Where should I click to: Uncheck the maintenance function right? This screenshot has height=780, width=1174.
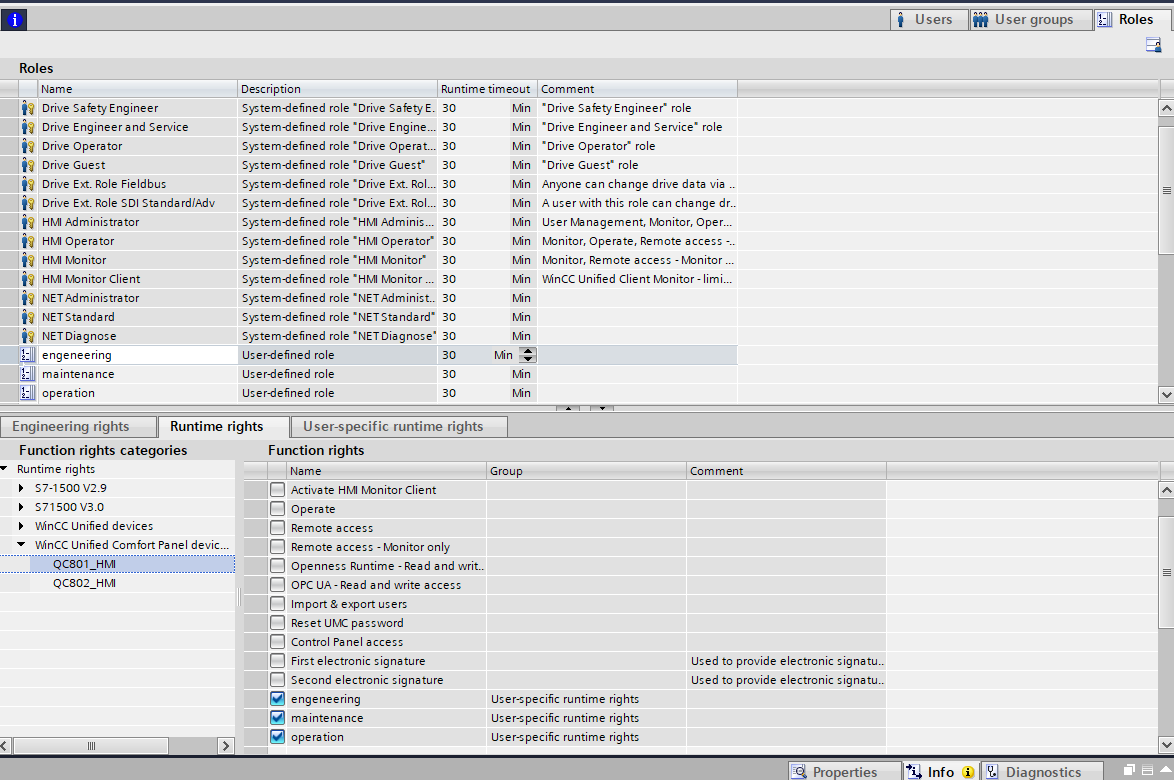tap(278, 718)
